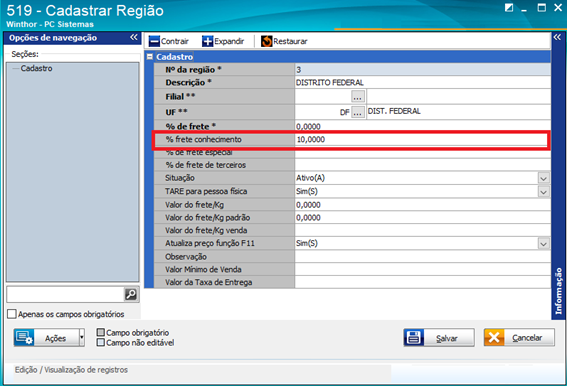Image resolution: width=567 pixels, height=386 pixels.
Task: Click the Informação vertical panel label
Action: click(x=559, y=291)
